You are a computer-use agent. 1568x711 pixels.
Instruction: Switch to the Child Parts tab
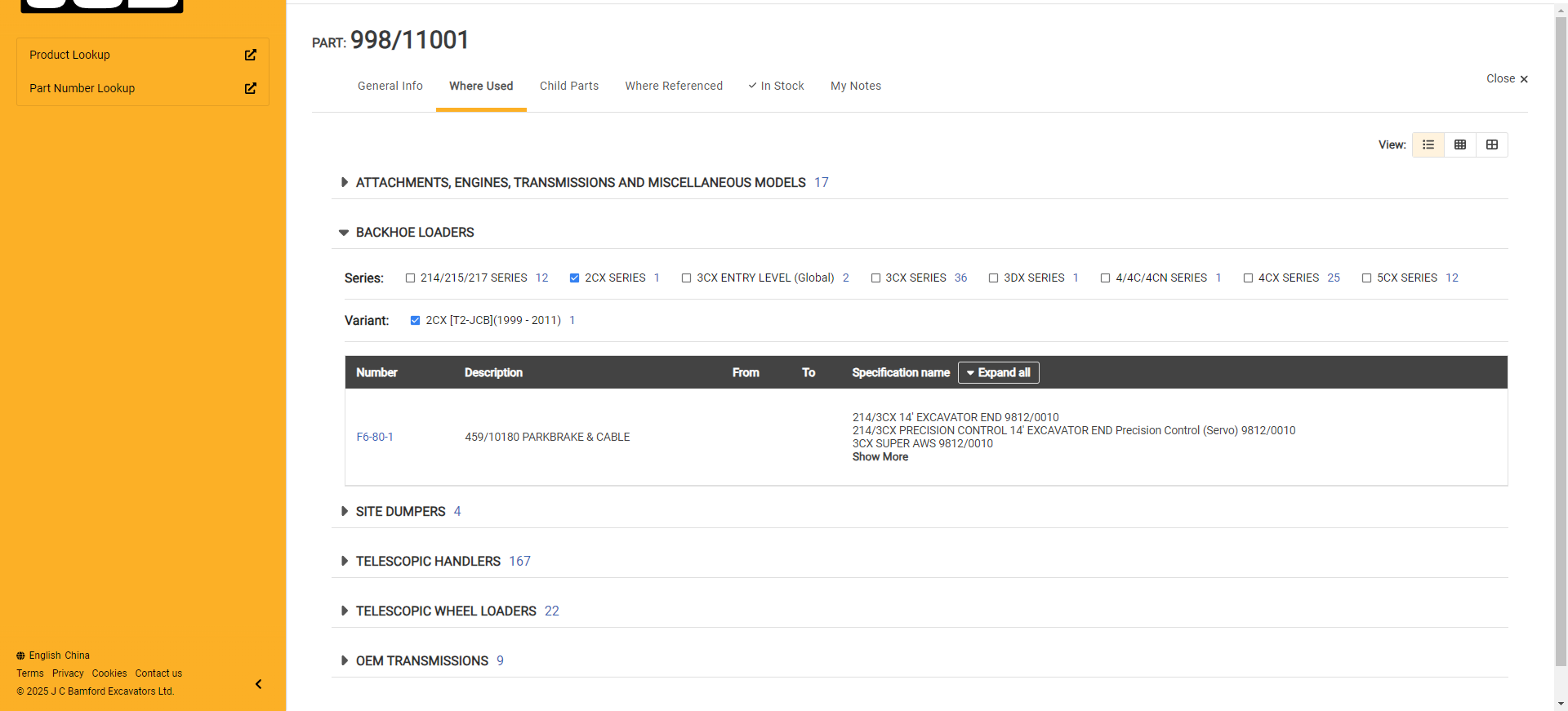568,86
